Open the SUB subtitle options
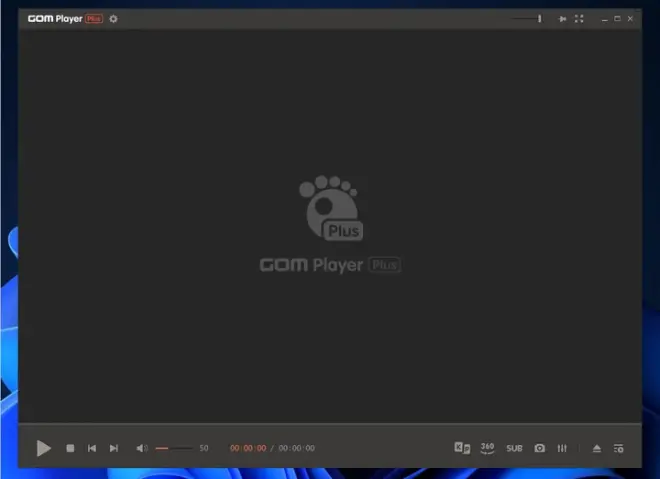 click(x=514, y=448)
